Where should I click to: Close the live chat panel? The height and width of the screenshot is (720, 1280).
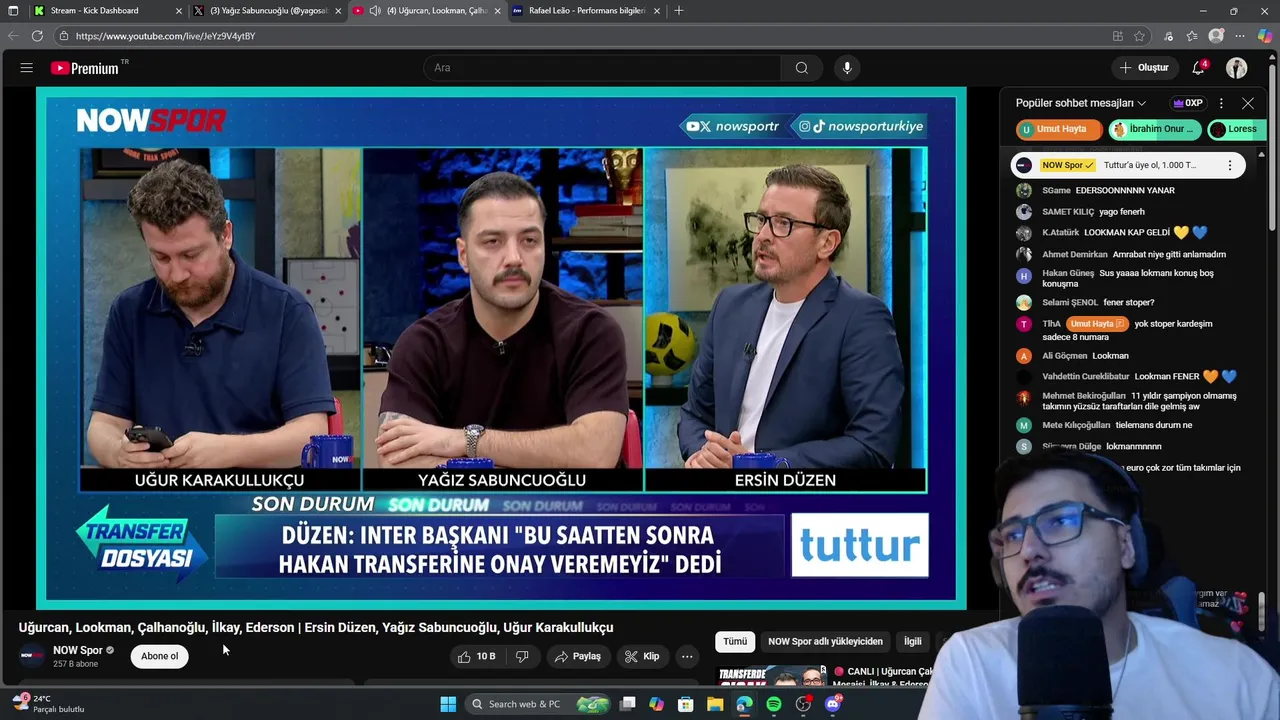1248,103
